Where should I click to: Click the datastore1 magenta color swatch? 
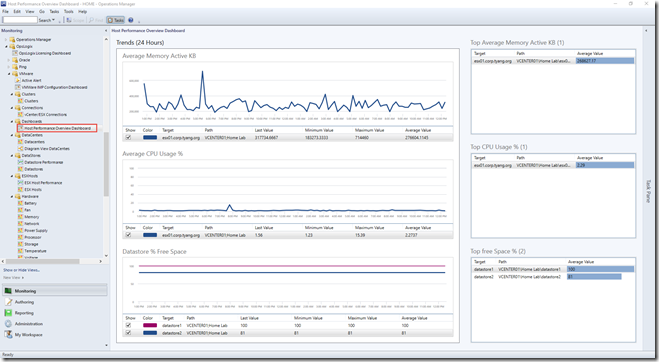pos(150,325)
